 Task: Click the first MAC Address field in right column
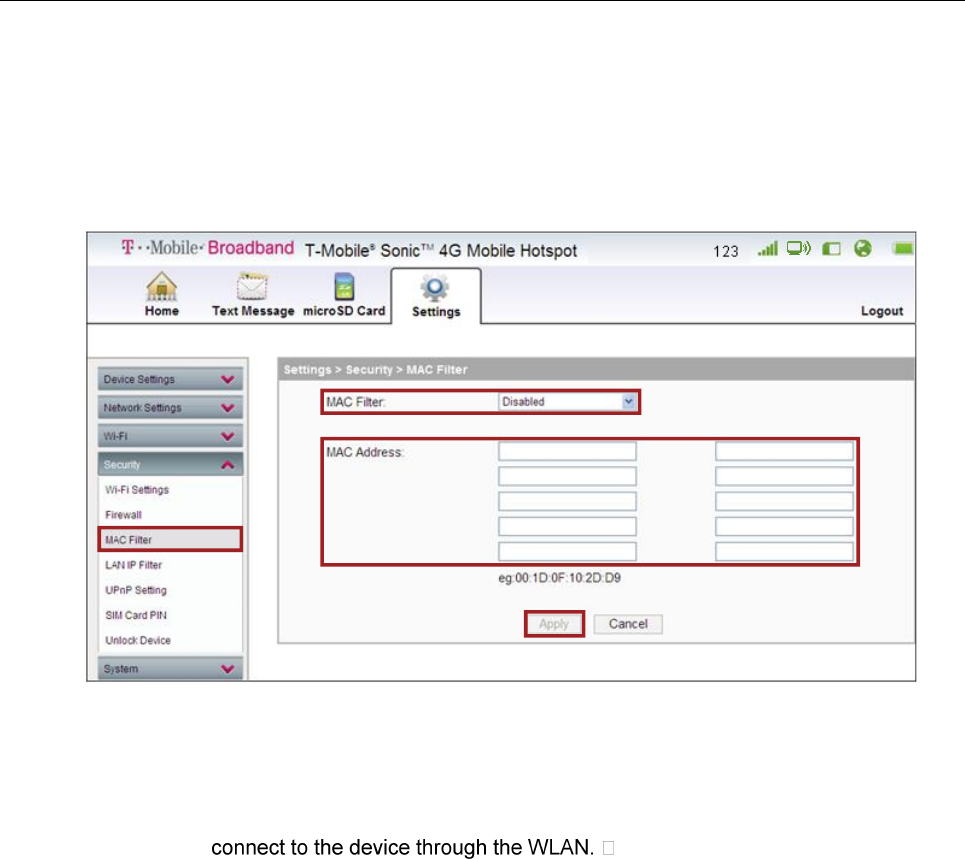784,451
